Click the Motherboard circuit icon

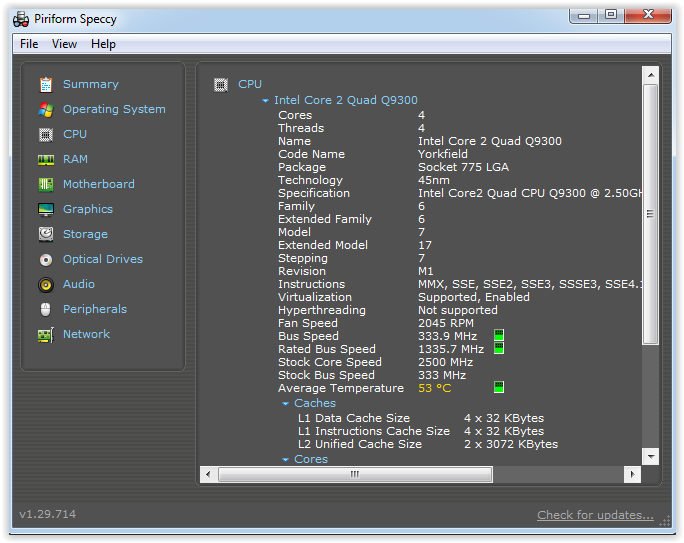46,184
